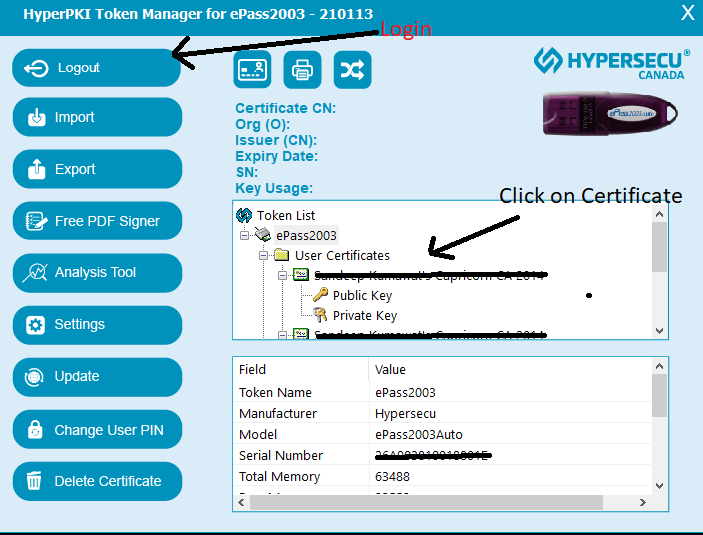
Task: Click the 63488 total memory value
Action: tap(392, 476)
